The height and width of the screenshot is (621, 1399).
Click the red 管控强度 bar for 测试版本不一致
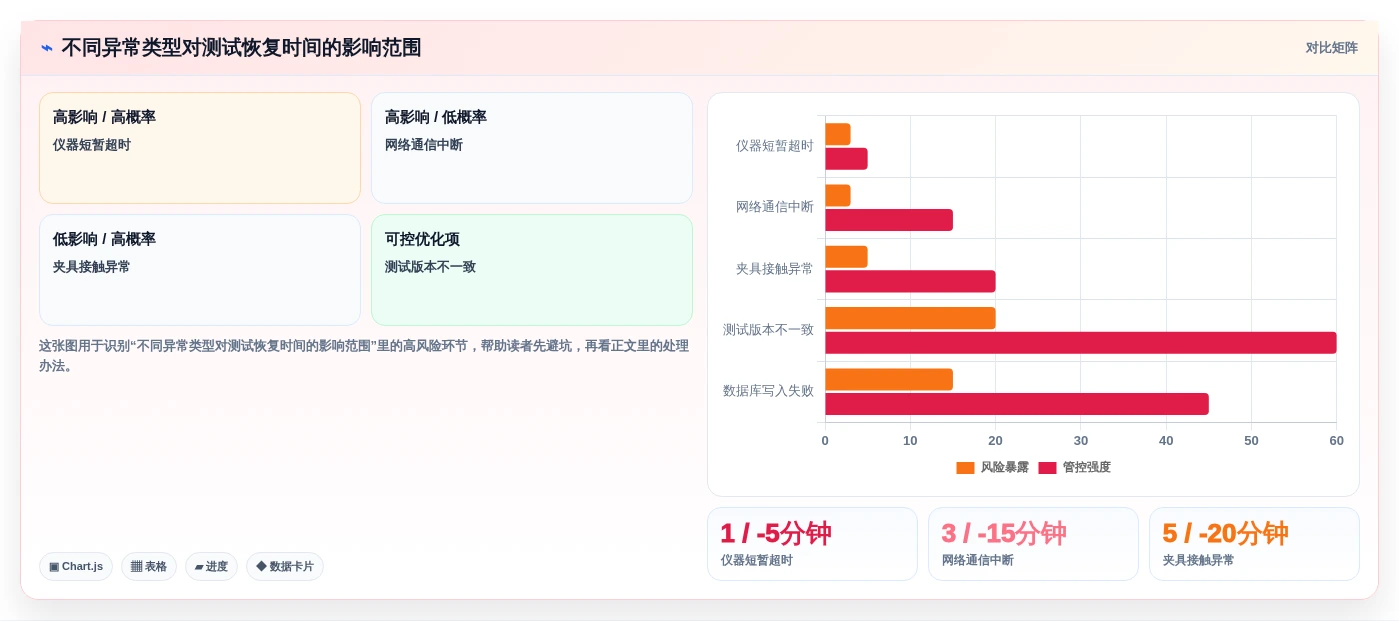click(x=1081, y=343)
